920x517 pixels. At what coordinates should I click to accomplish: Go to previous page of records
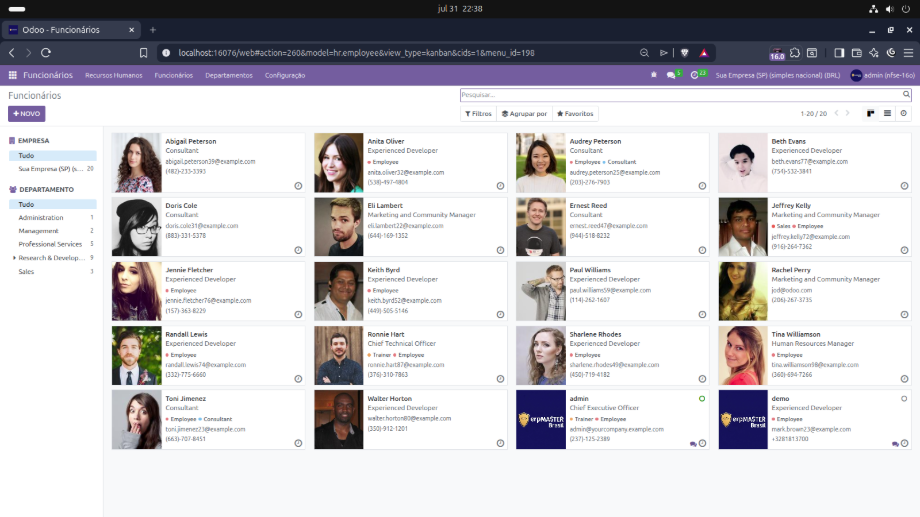click(837, 113)
